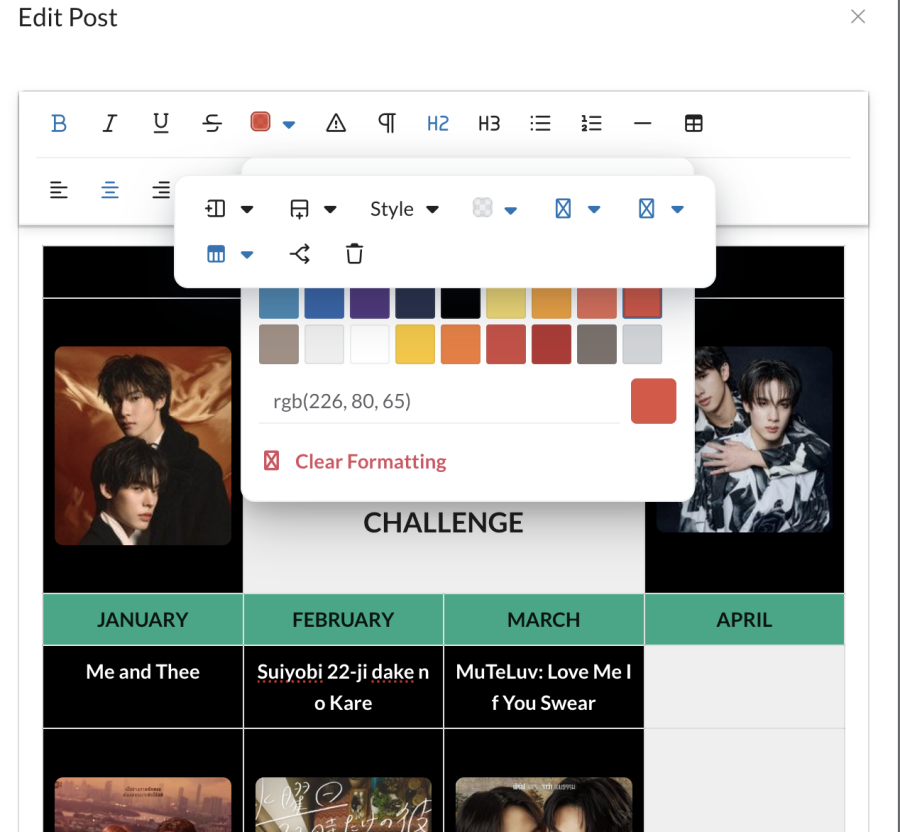Click the spoiler warning triangle icon
Screen dimensions: 900x832
[336, 123]
